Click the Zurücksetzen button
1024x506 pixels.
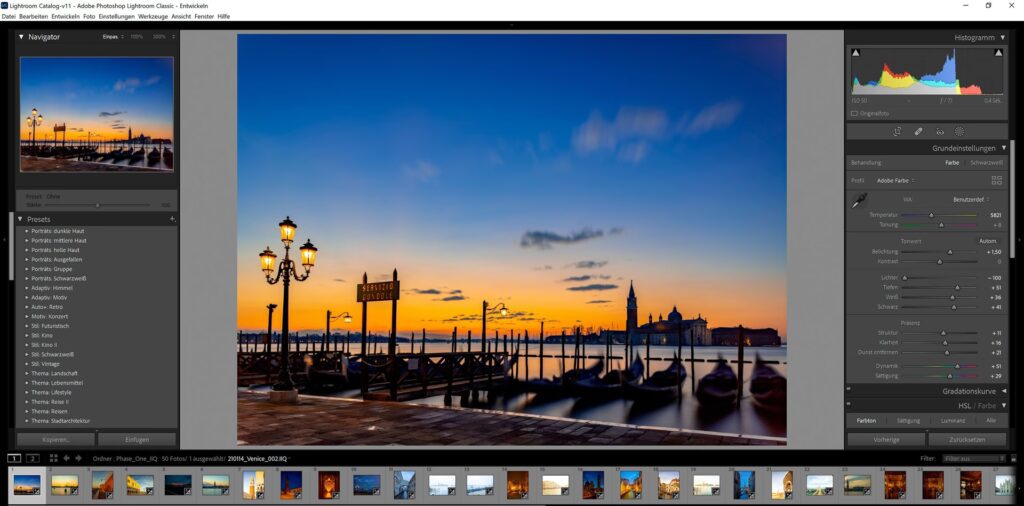click(x=966, y=439)
